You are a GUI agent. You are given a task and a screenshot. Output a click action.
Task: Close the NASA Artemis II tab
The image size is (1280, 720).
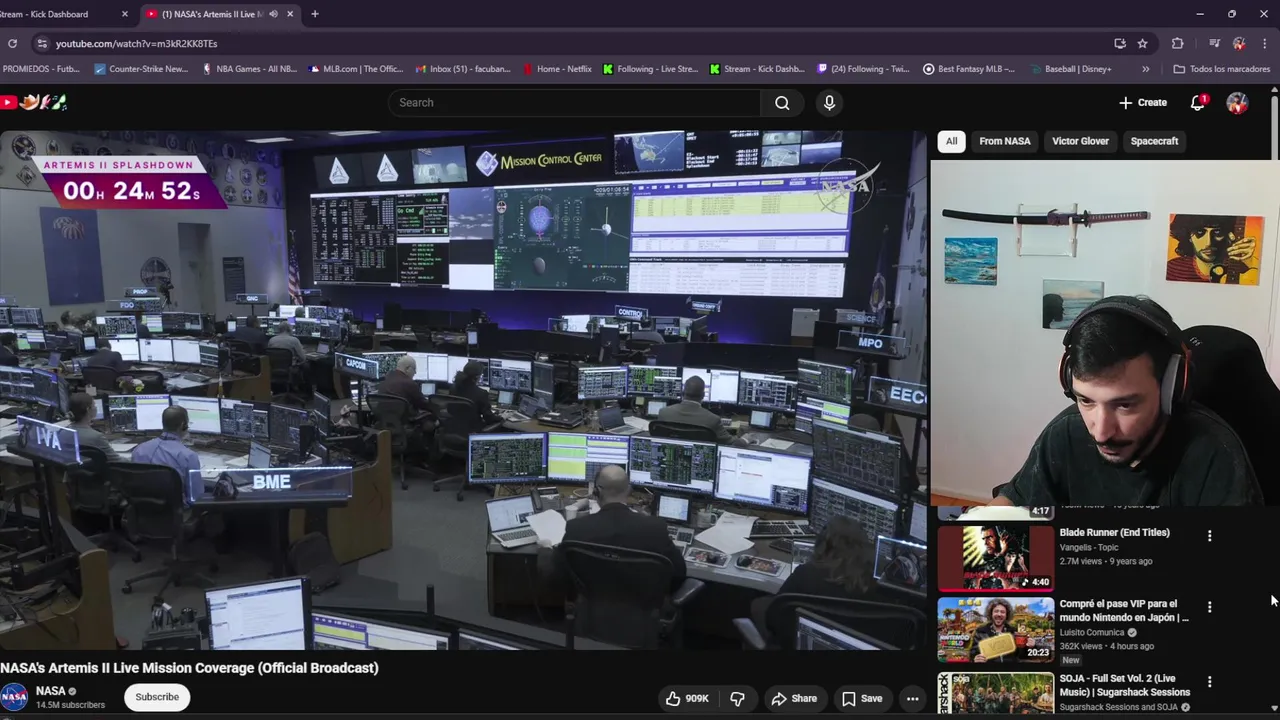tap(290, 14)
